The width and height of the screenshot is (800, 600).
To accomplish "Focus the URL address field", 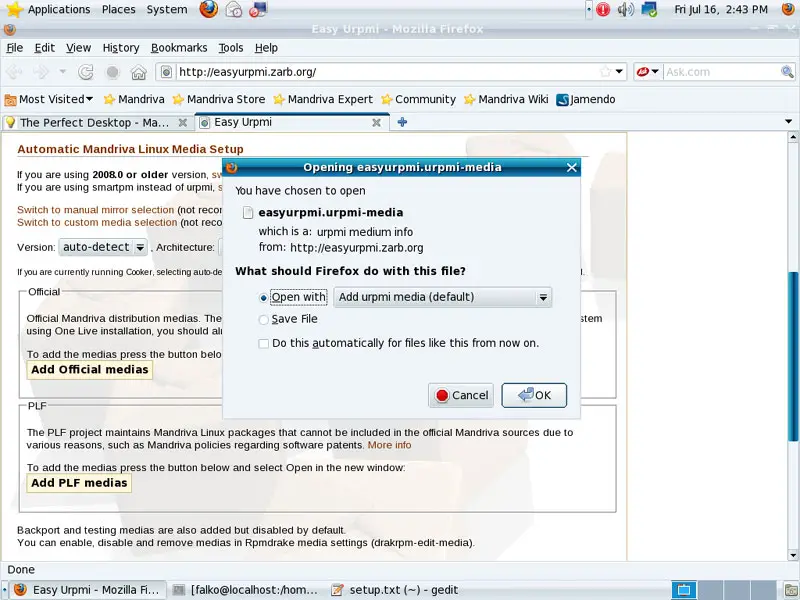I will point(388,72).
